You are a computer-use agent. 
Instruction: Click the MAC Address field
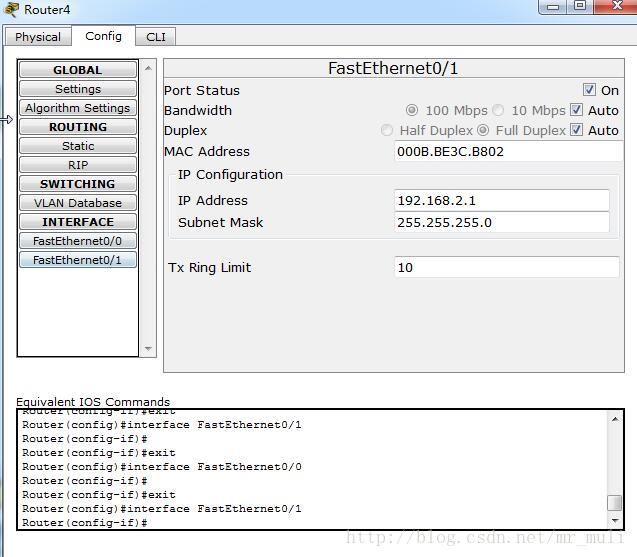point(507,152)
